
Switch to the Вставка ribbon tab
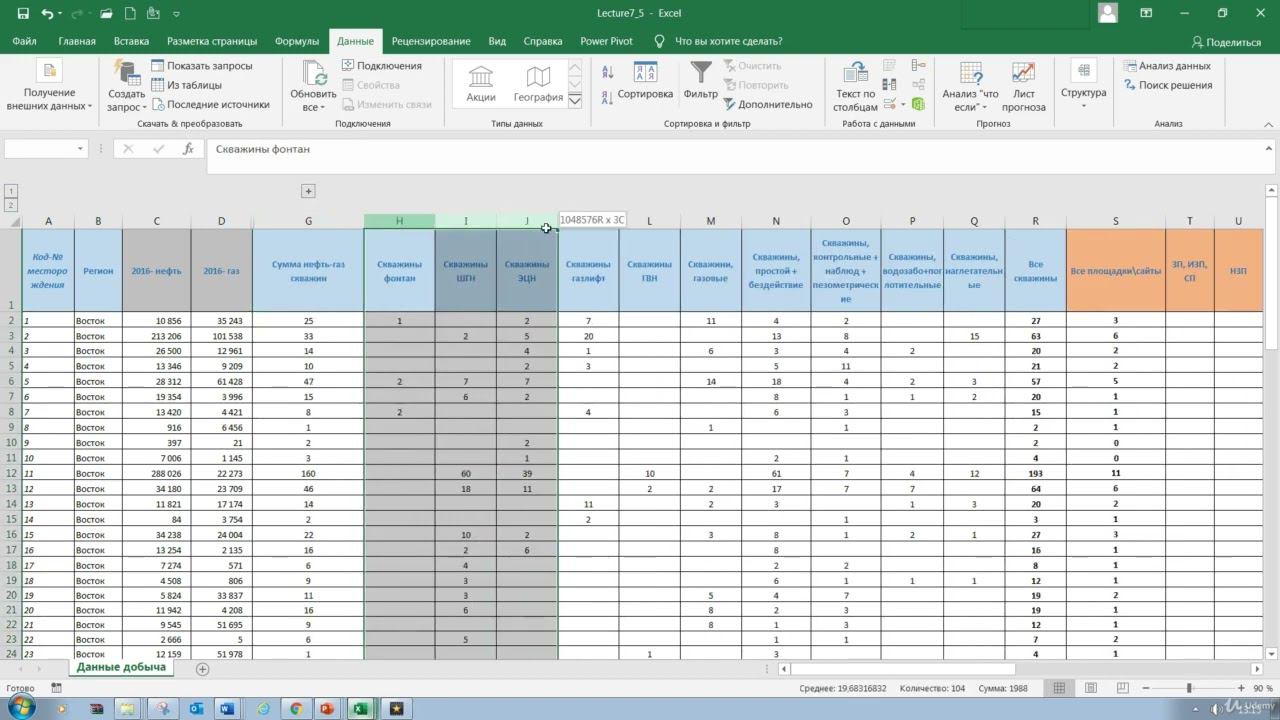pos(131,41)
